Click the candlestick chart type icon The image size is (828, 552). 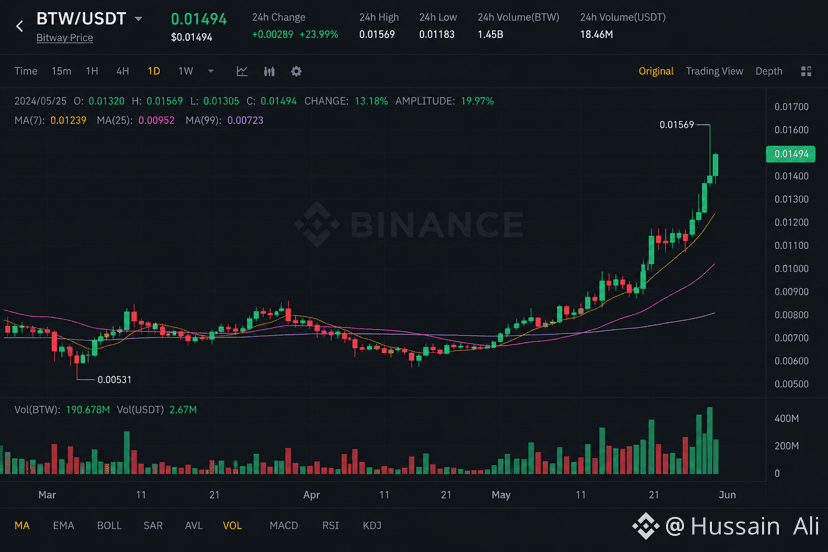pyautogui.click(x=269, y=71)
